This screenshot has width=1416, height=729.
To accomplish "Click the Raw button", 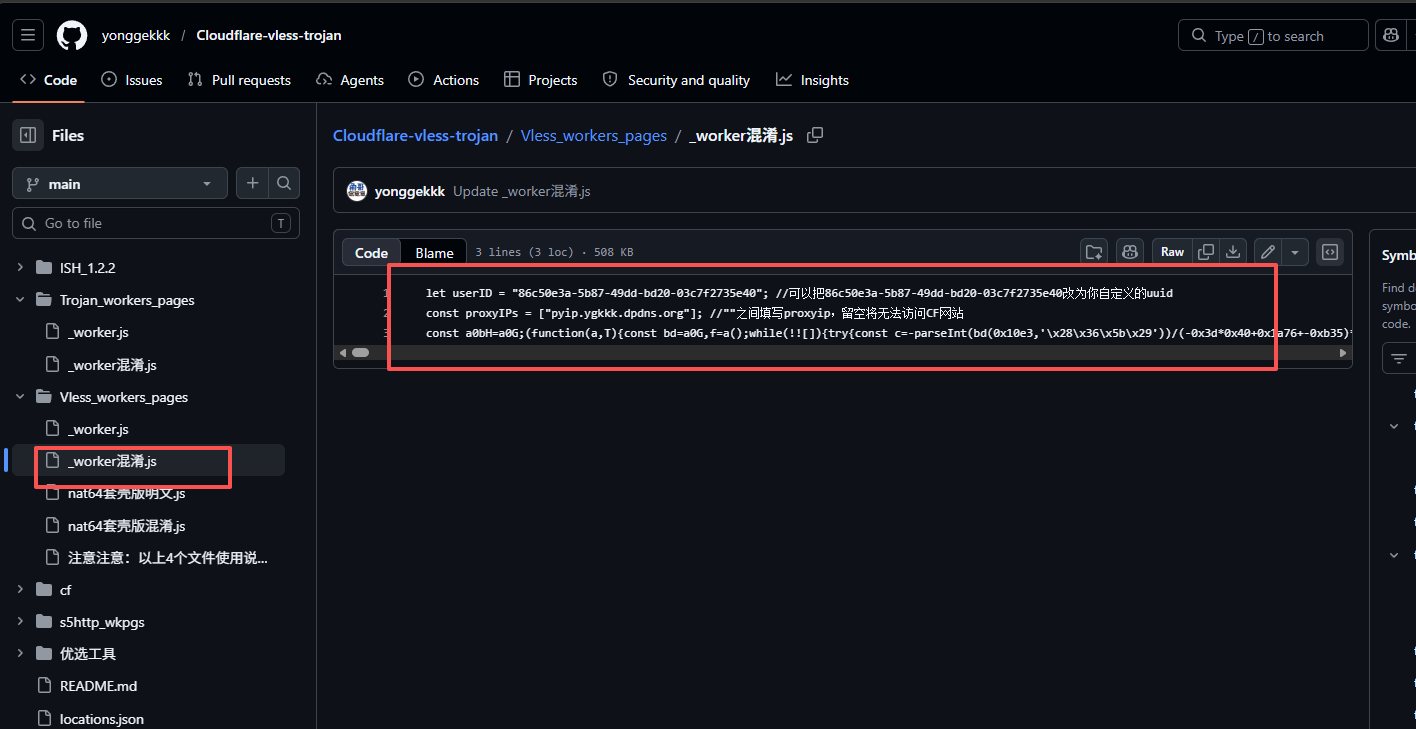I will pyautogui.click(x=1172, y=252).
